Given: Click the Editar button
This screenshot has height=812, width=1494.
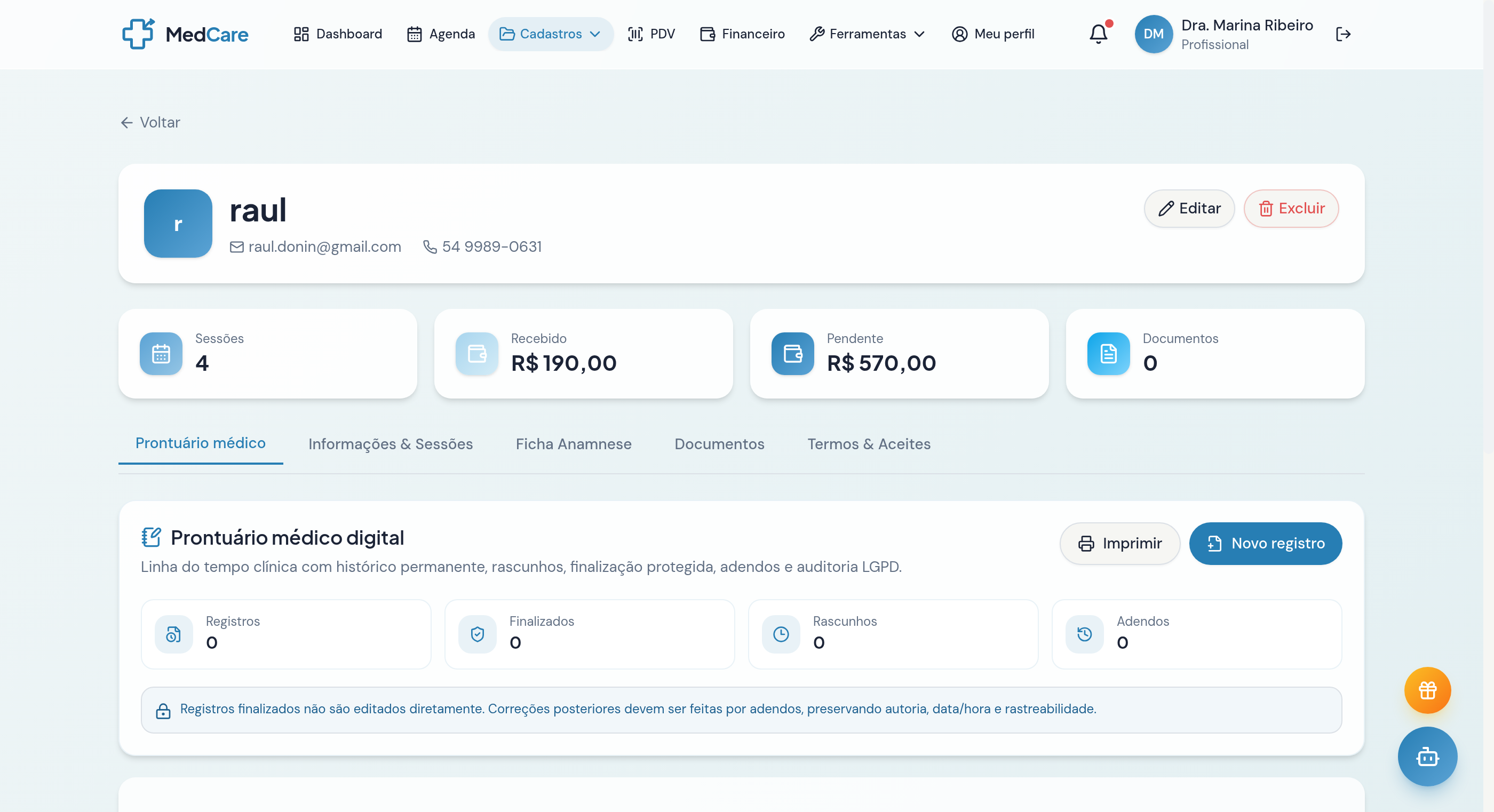Looking at the screenshot, I should tap(1188, 208).
